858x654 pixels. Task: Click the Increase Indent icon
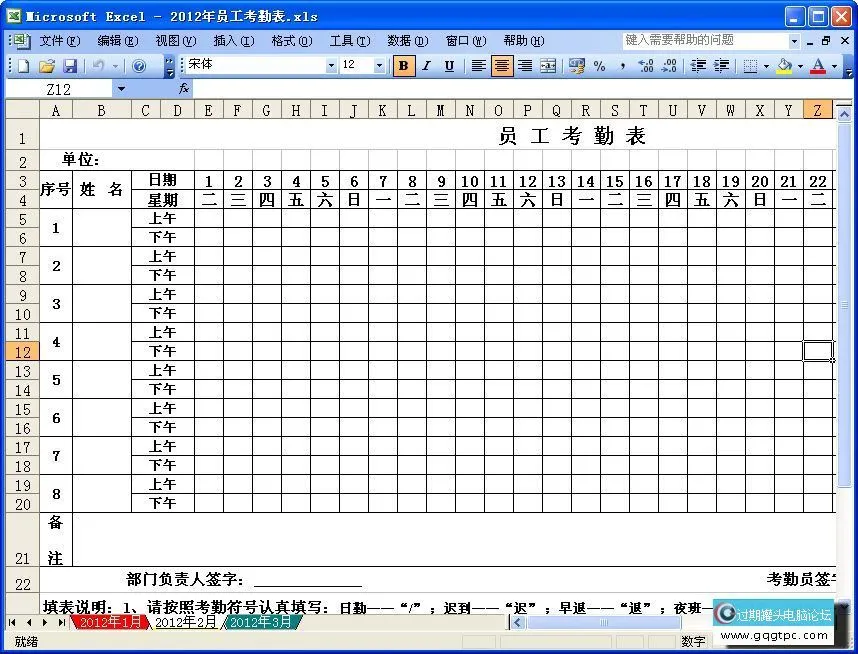(723, 65)
